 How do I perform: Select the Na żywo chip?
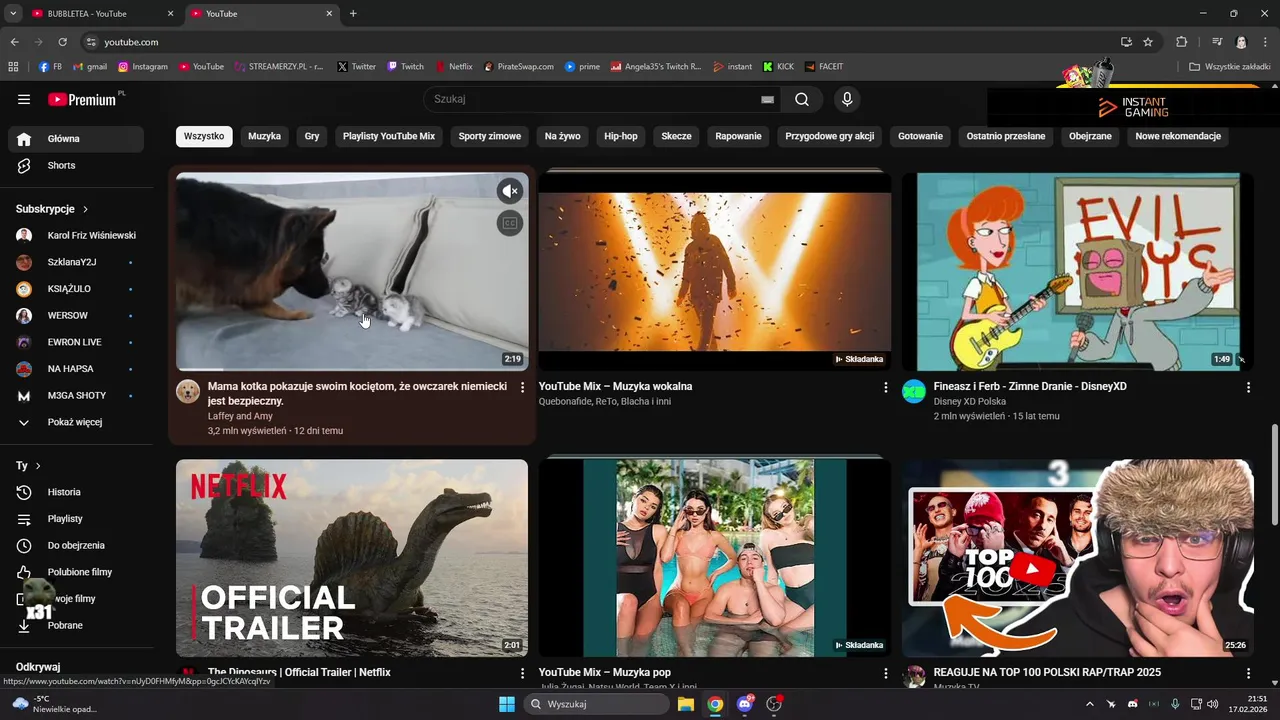tap(563, 136)
